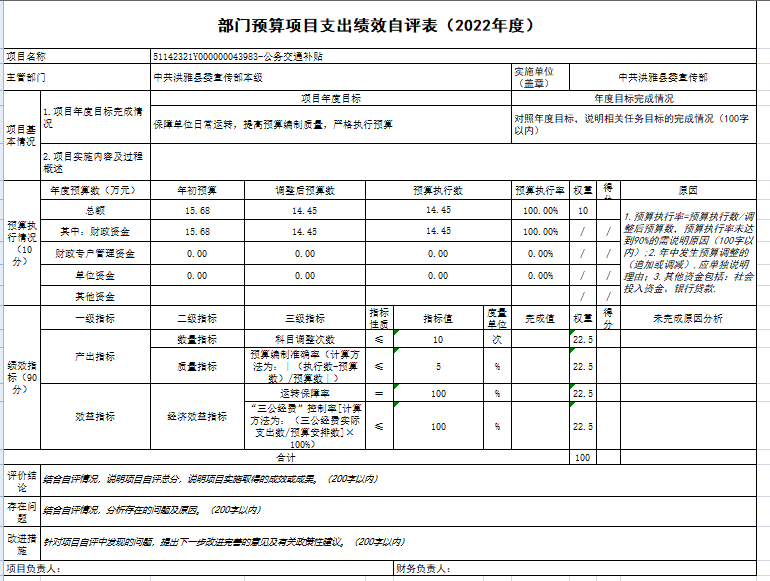Click the 对照年度目标 description cell
Screen dimensions: 770x581
coord(634,124)
